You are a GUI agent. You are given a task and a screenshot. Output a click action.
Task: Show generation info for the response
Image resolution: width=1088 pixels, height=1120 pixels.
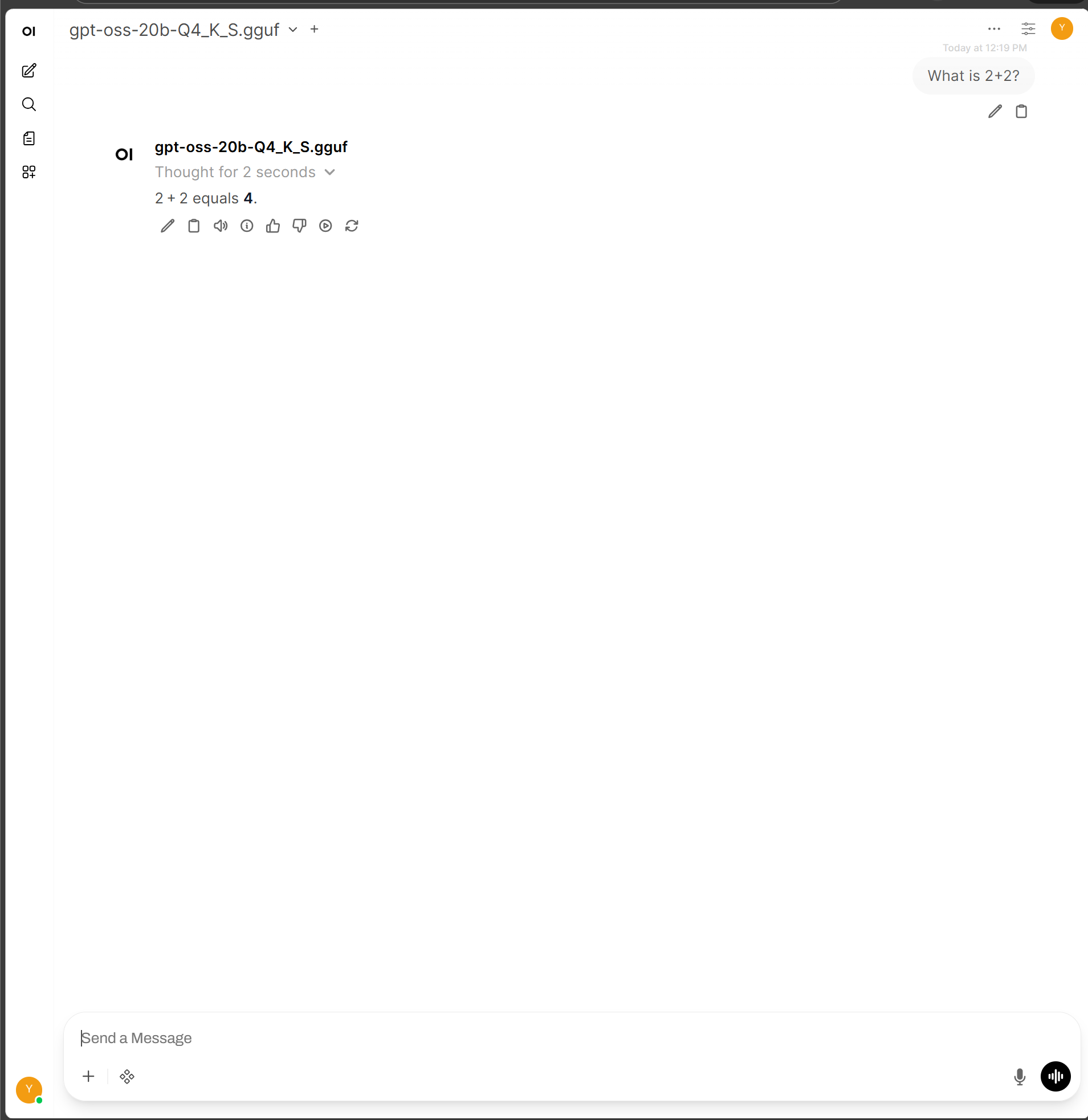(246, 226)
